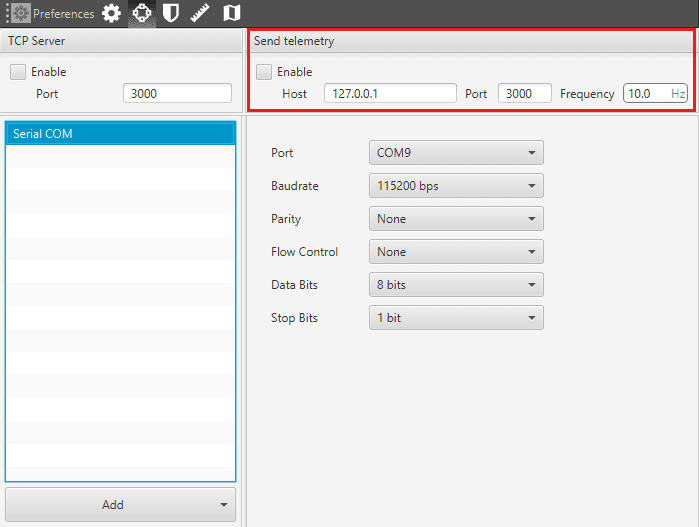This screenshot has height=527, width=699.
Task: Click the TCP Server section header
Action: coord(120,41)
